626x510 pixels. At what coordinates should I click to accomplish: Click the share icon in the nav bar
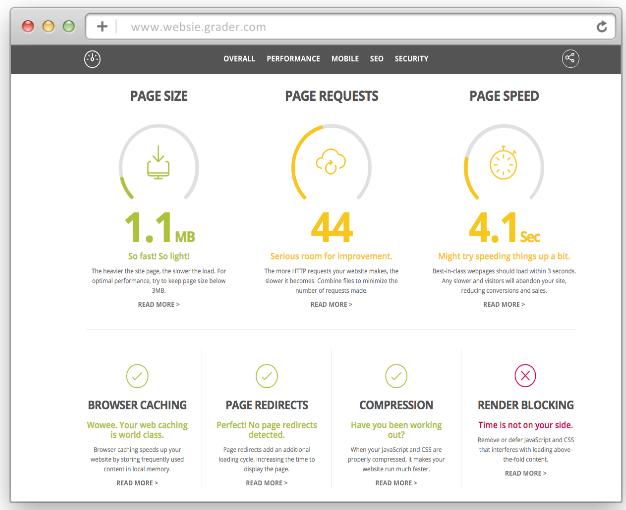[571, 59]
